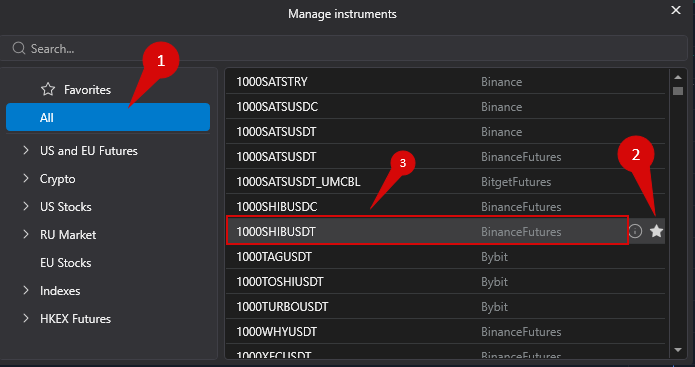Select the All category
This screenshot has width=695, height=367.
tap(108, 117)
